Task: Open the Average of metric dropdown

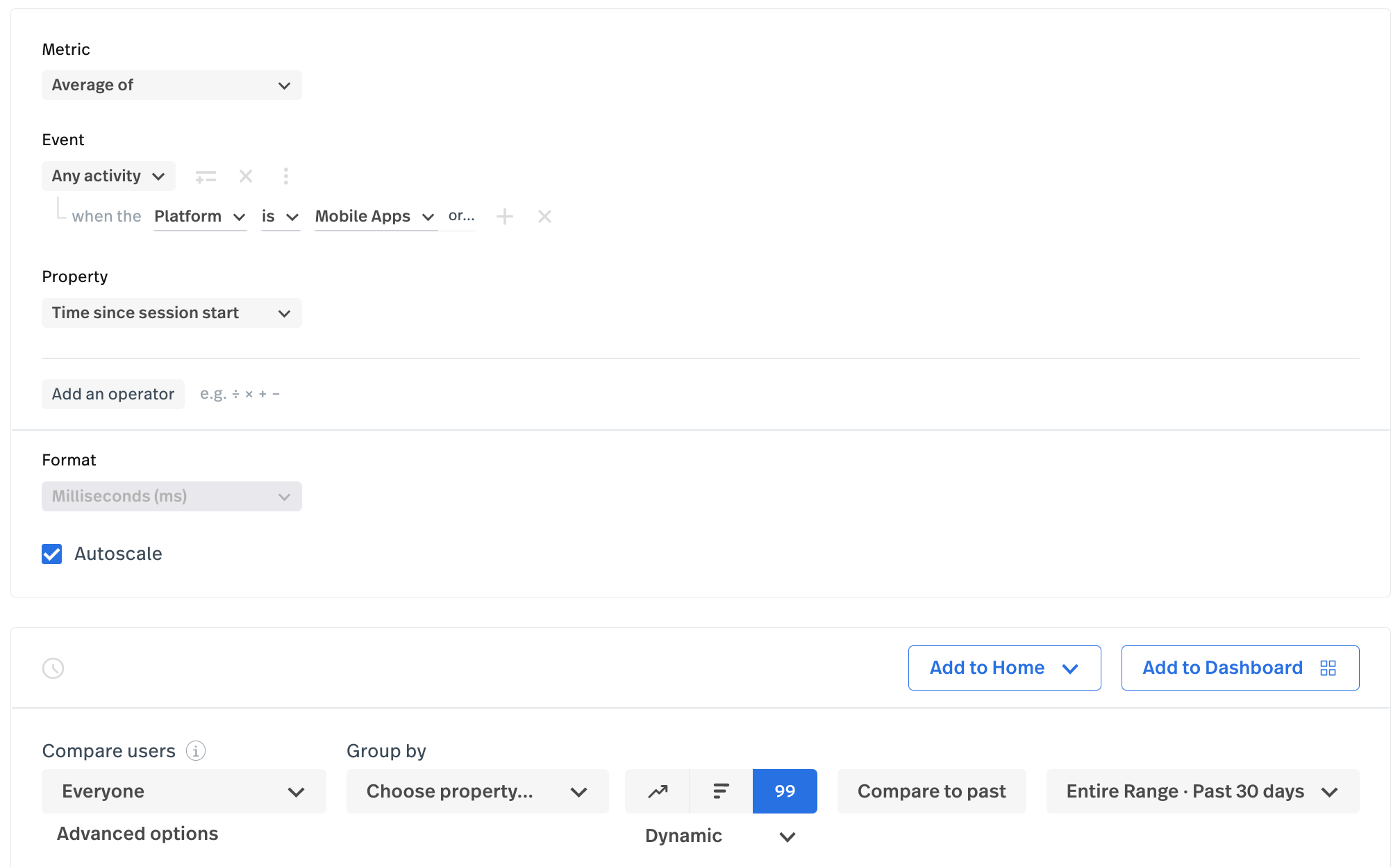Action: [x=172, y=85]
